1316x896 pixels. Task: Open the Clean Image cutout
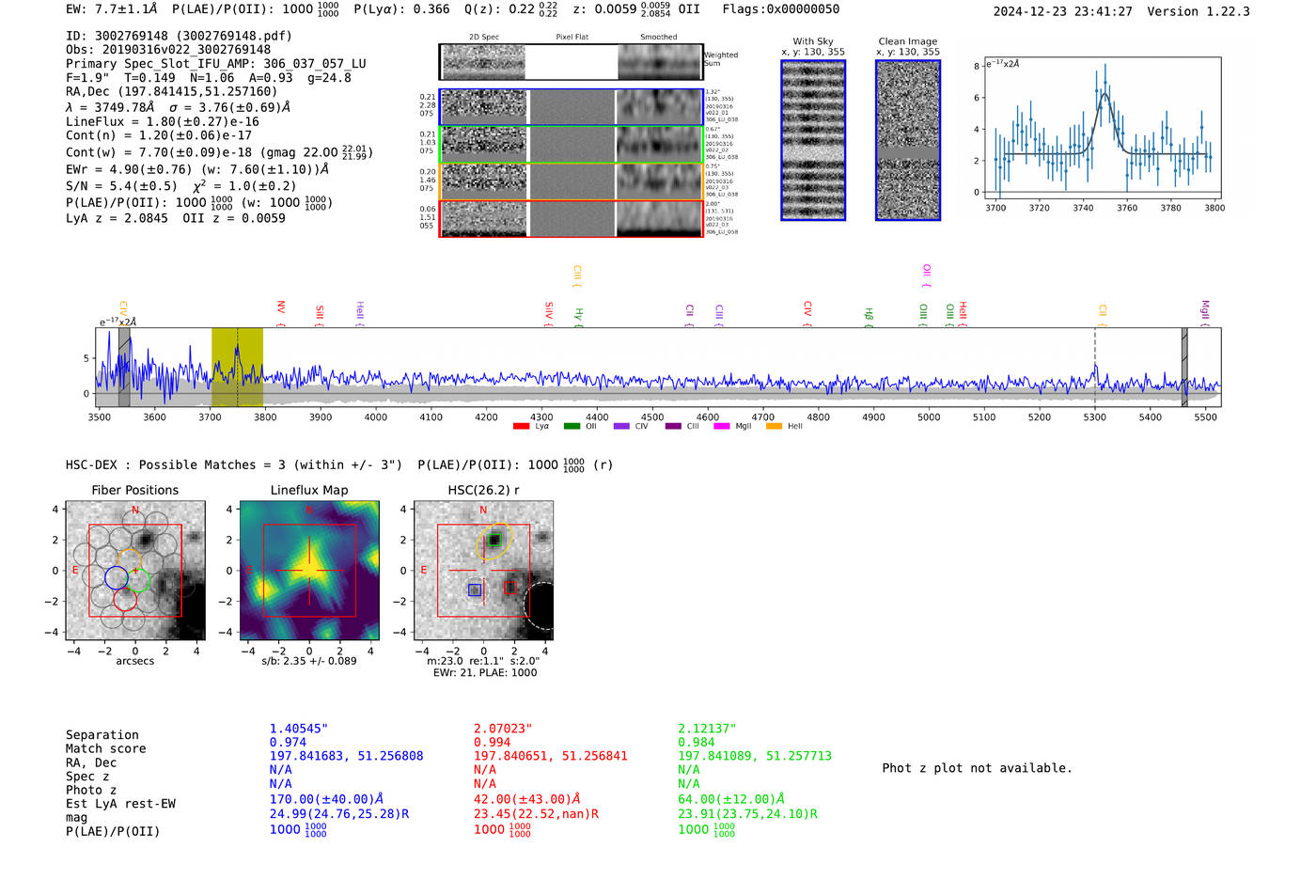pyautogui.click(x=908, y=140)
